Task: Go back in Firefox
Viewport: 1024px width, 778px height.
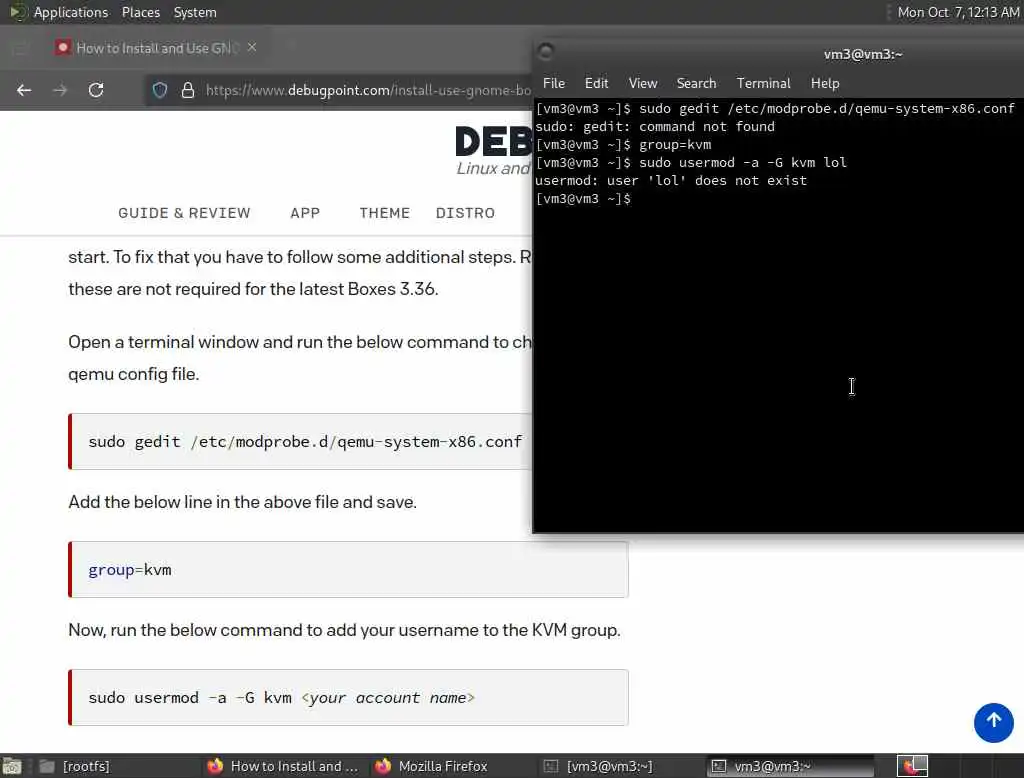Action: (24, 90)
